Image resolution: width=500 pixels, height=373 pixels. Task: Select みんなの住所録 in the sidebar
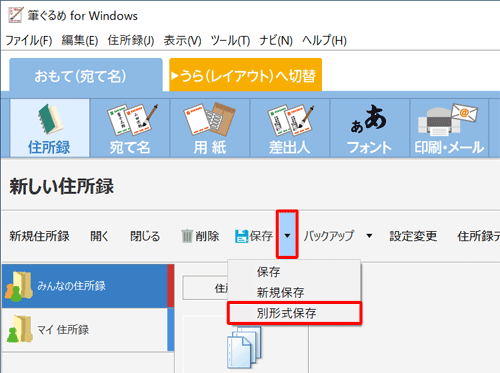tap(88, 286)
